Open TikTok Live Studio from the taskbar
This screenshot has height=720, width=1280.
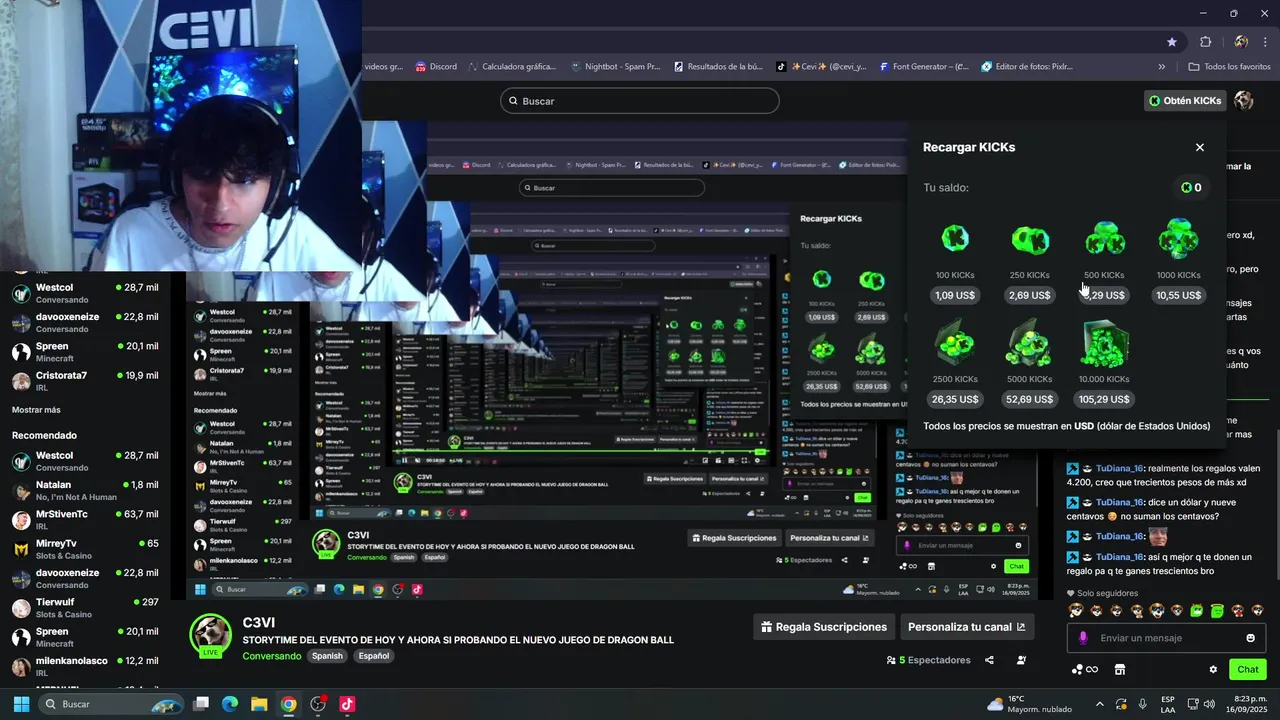pos(347,704)
